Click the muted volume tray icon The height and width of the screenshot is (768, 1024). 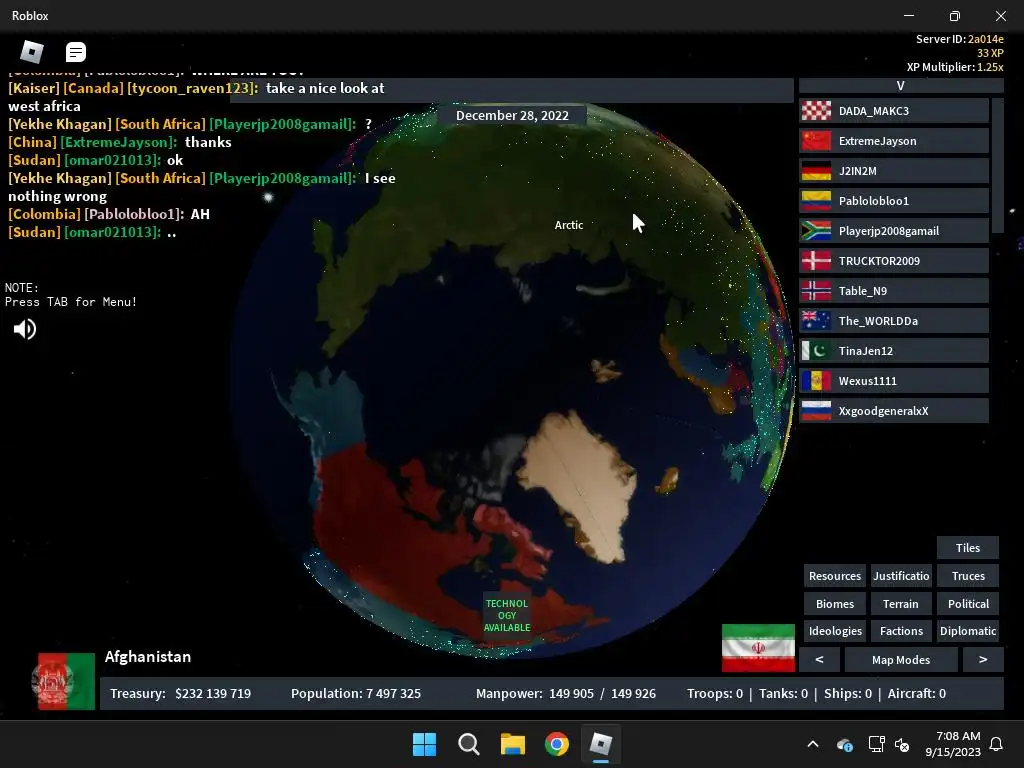903,744
